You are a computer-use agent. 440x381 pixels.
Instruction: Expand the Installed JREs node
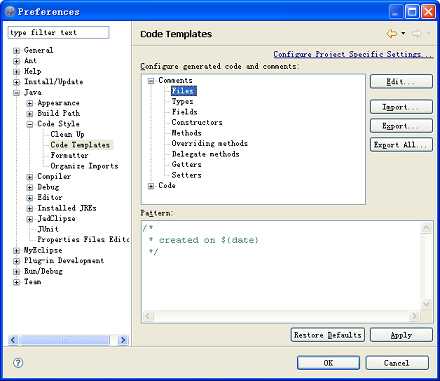pos(30,208)
